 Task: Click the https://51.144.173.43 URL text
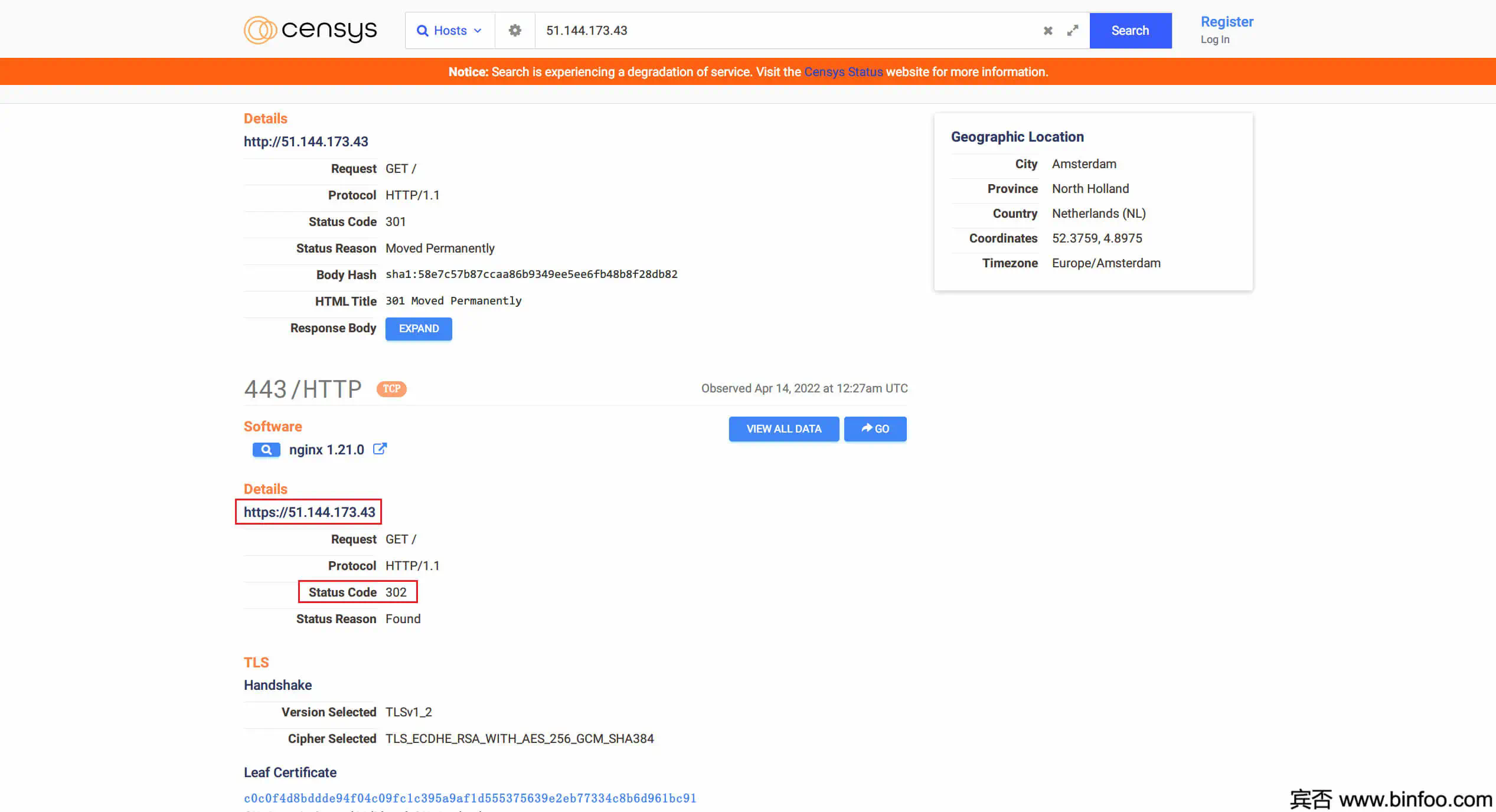coord(310,512)
